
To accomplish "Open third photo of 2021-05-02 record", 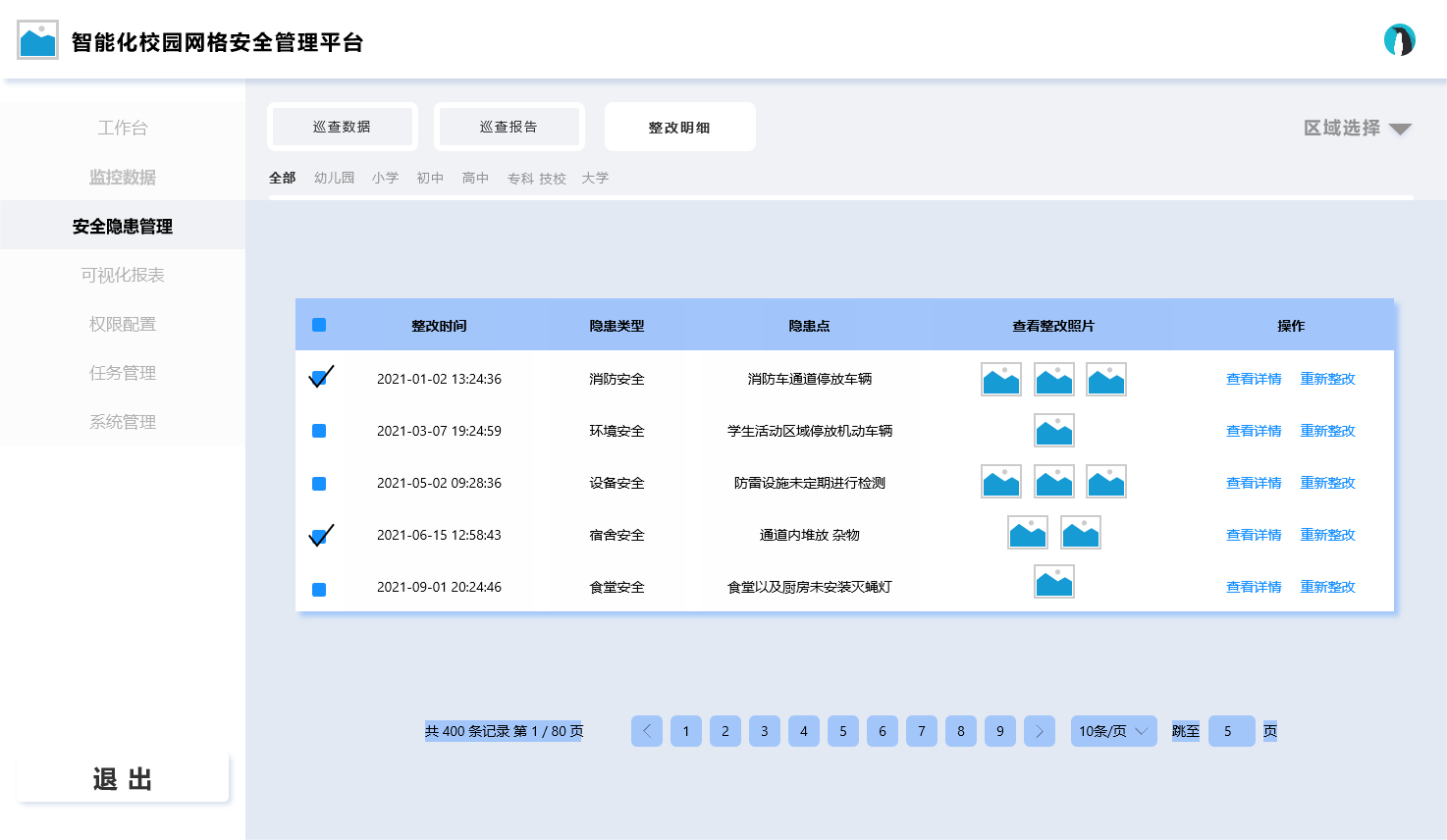I will pos(1106,481).
